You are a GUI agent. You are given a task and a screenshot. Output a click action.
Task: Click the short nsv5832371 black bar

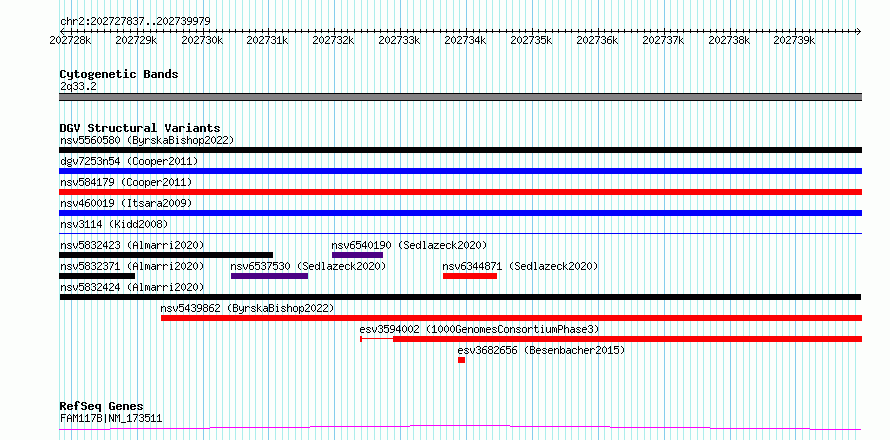(97, 276)
